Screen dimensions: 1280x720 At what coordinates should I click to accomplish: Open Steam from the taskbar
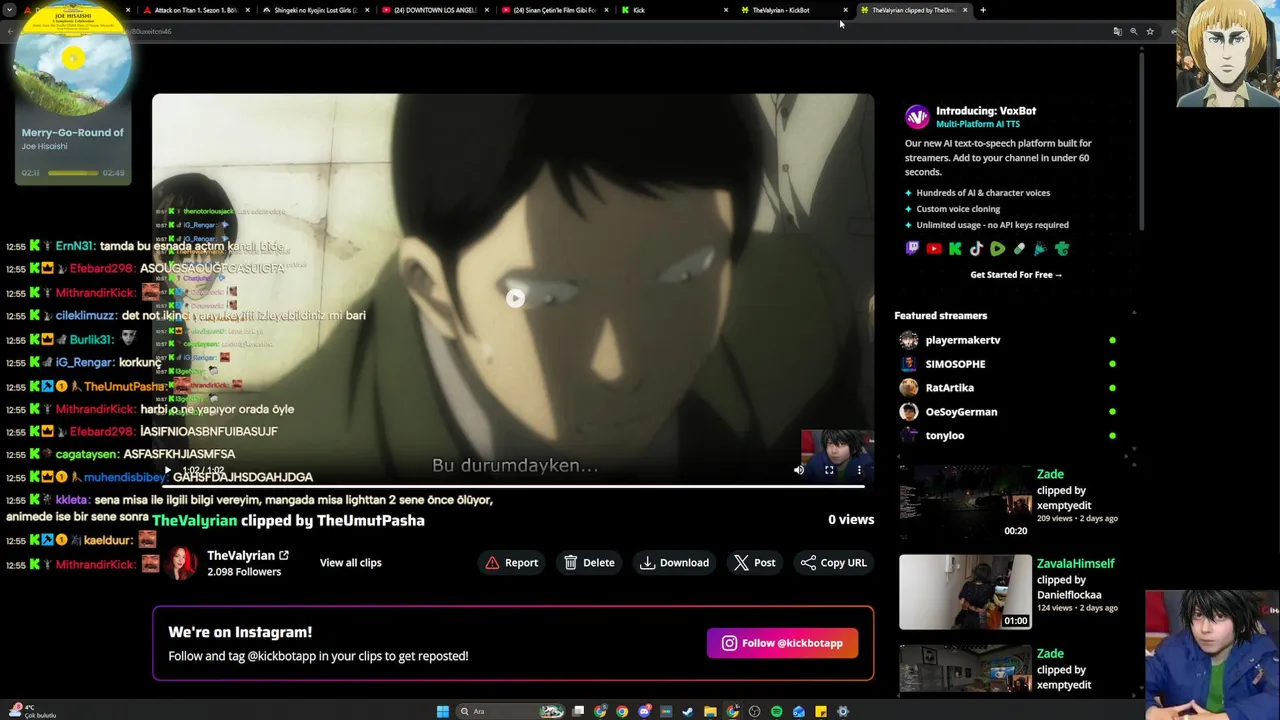point(688,711)
